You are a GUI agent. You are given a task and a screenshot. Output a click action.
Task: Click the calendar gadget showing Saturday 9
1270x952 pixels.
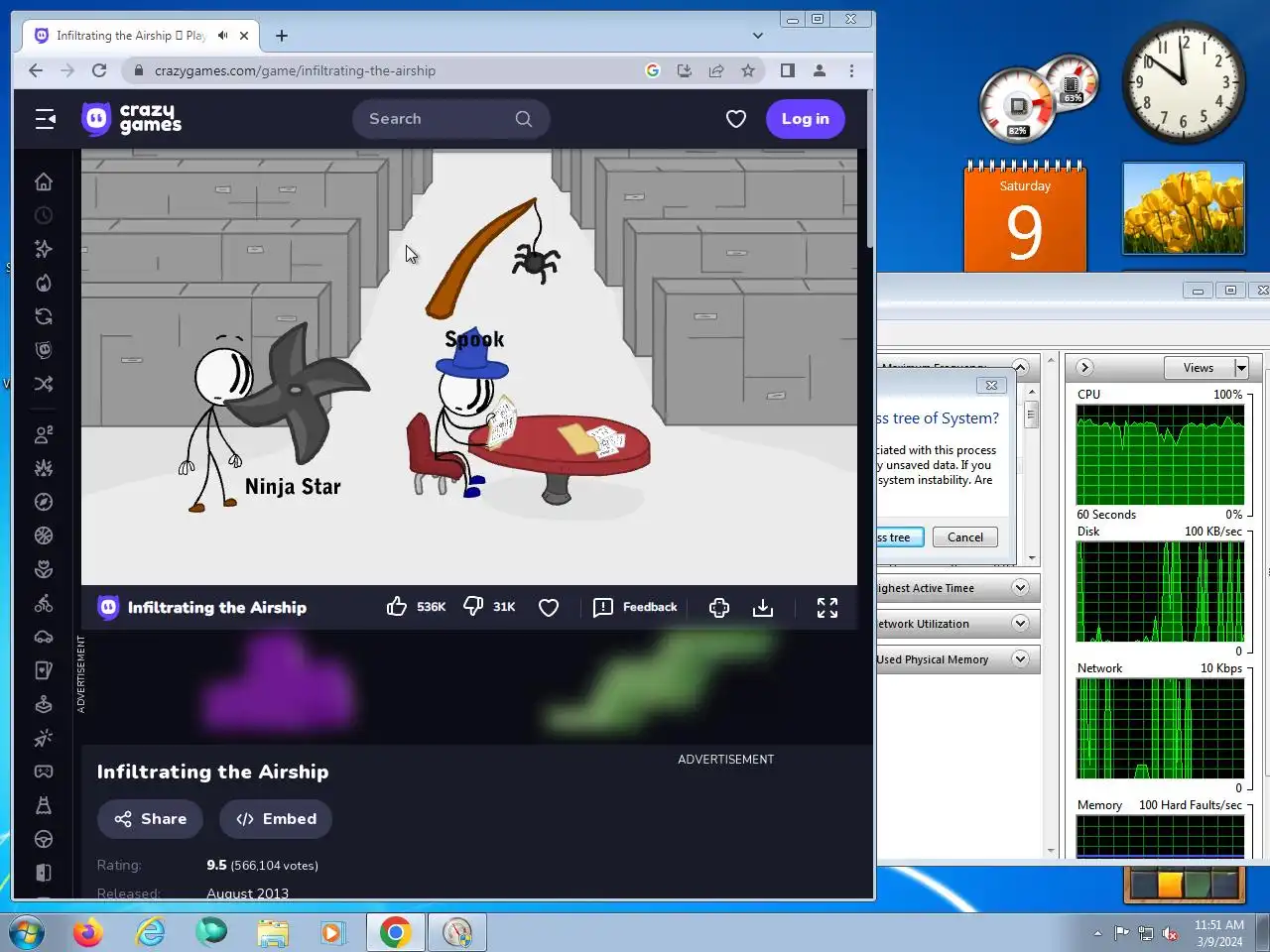pos(1025,216)
